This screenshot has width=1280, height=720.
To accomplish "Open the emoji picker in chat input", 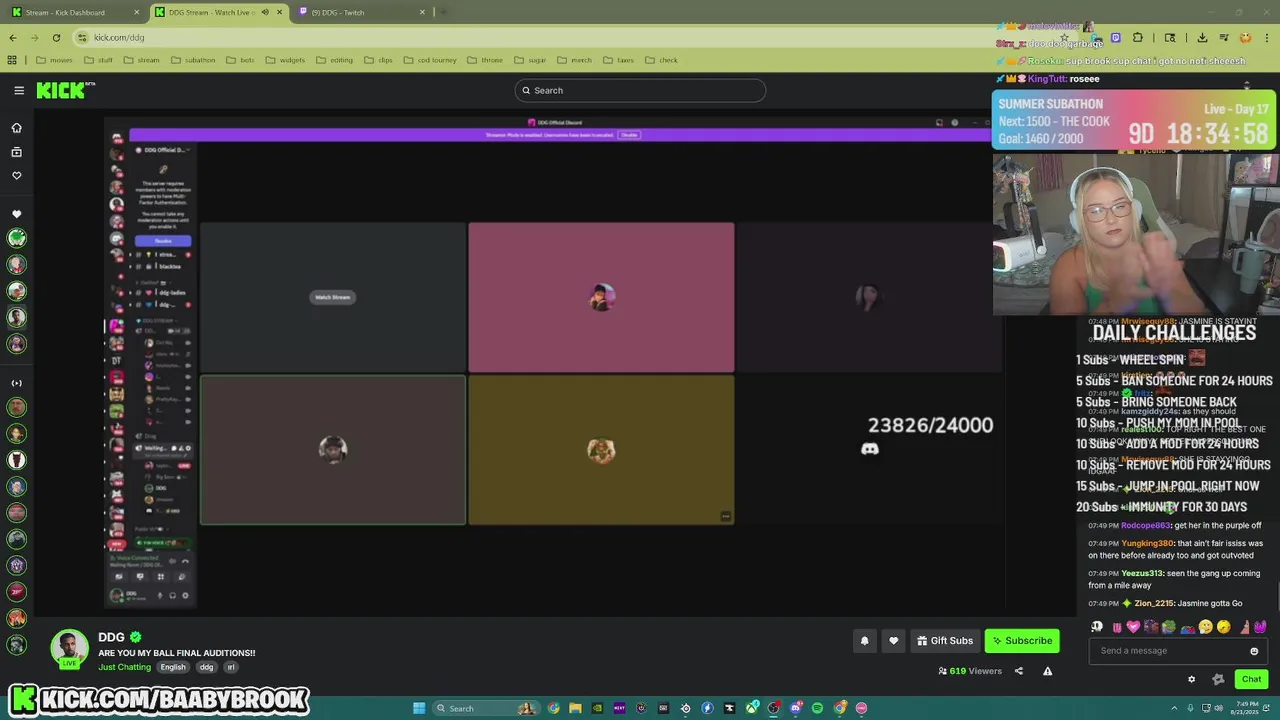I will tap(1254, 651).
